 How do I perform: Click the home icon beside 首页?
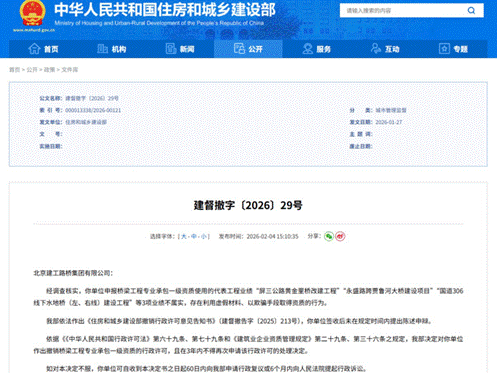(x=34, y=49)
